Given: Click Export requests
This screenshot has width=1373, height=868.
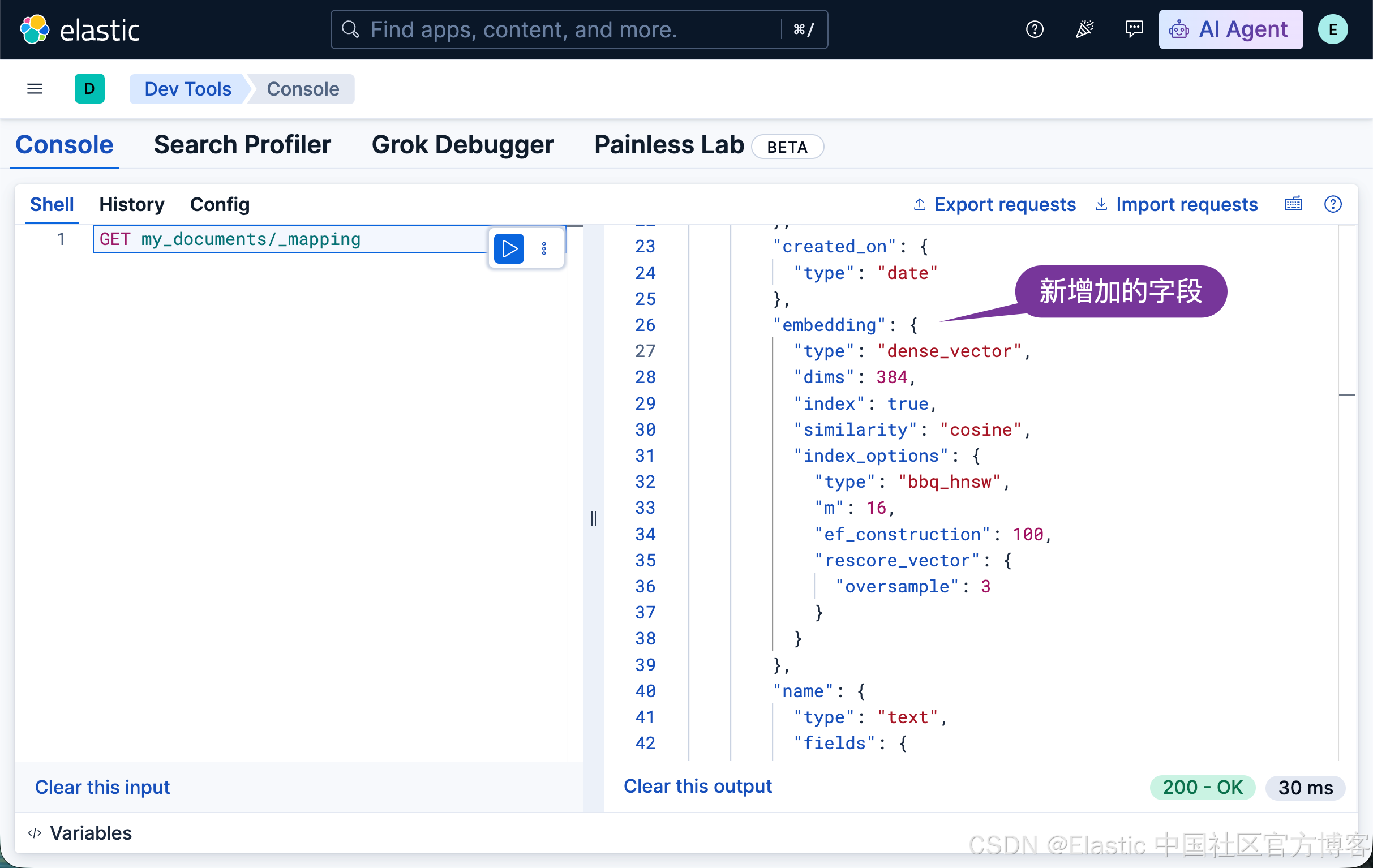Looking at the screenshot, I should (994, 204).
